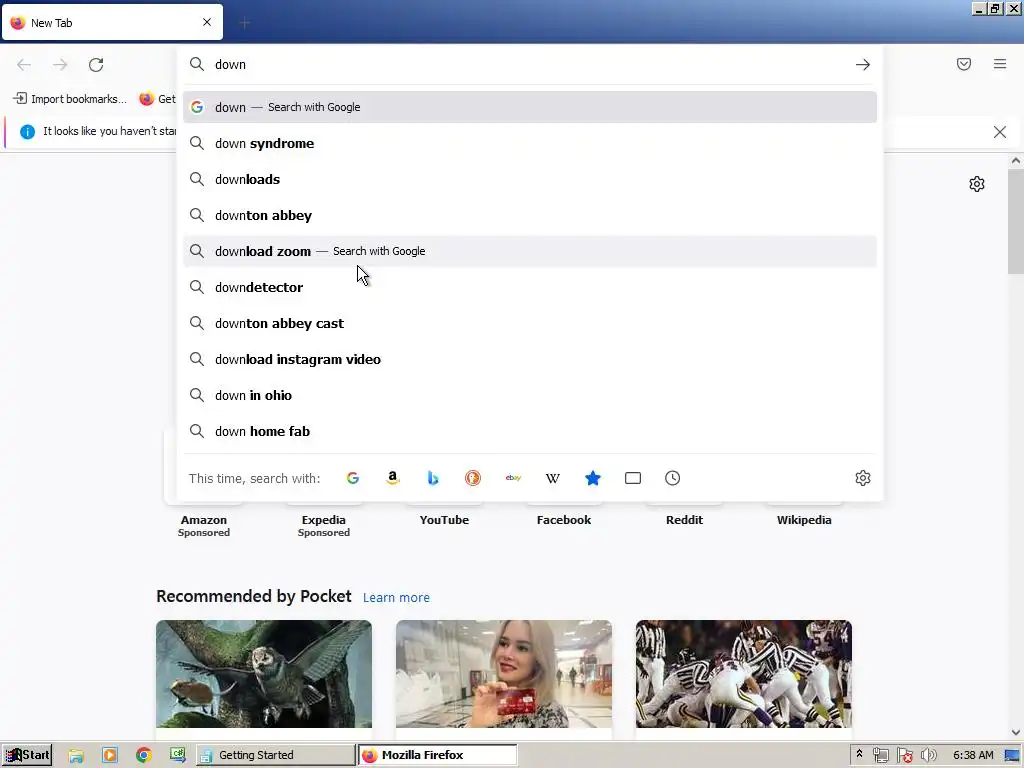Screen dimensions: 1024x768
Task: Click the Go arrow in the address bar
Action: pos(863,65)
